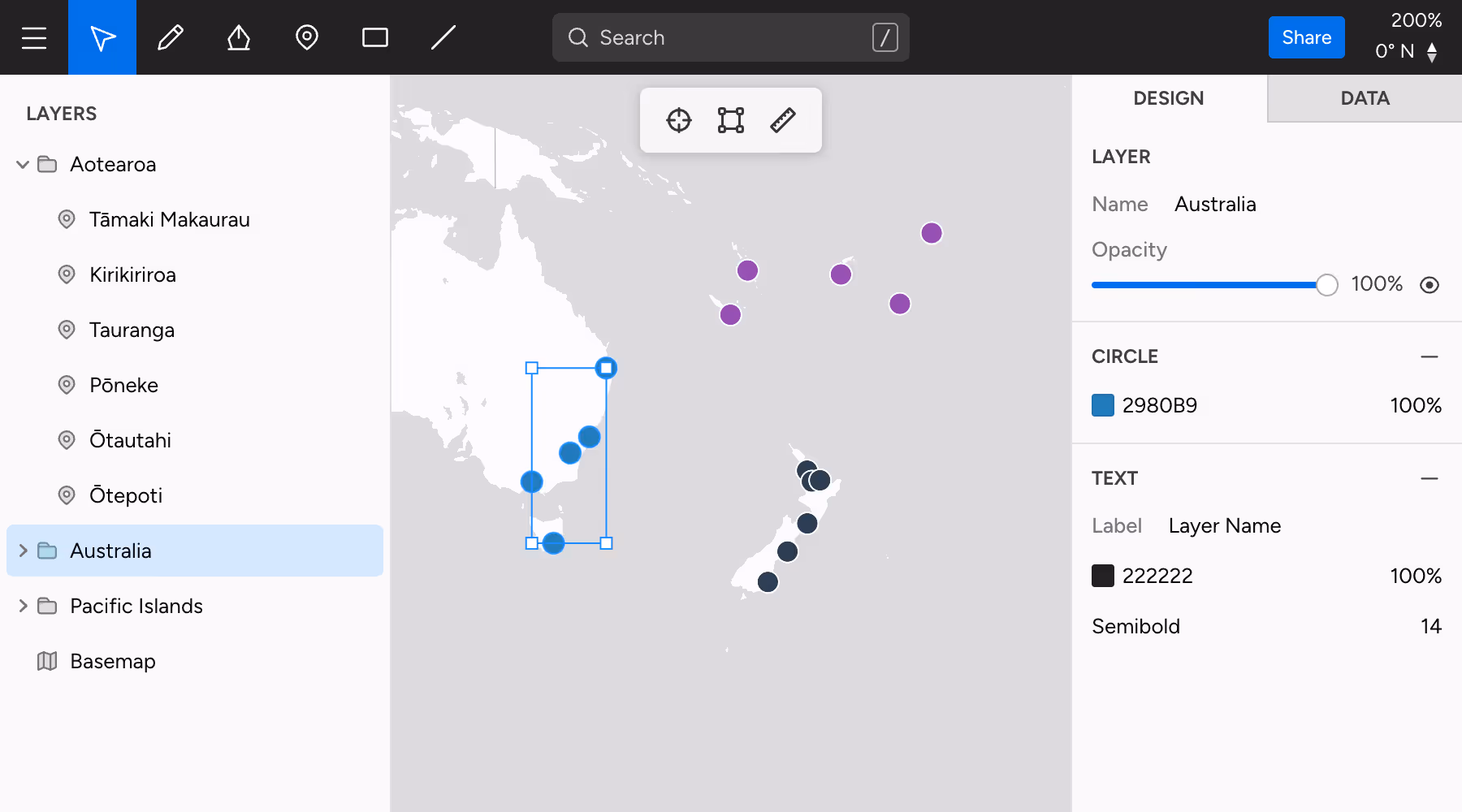The height and width of the screenshot is (812, 1462).
Task: Select the pencil draw tool
Action: 171,37
